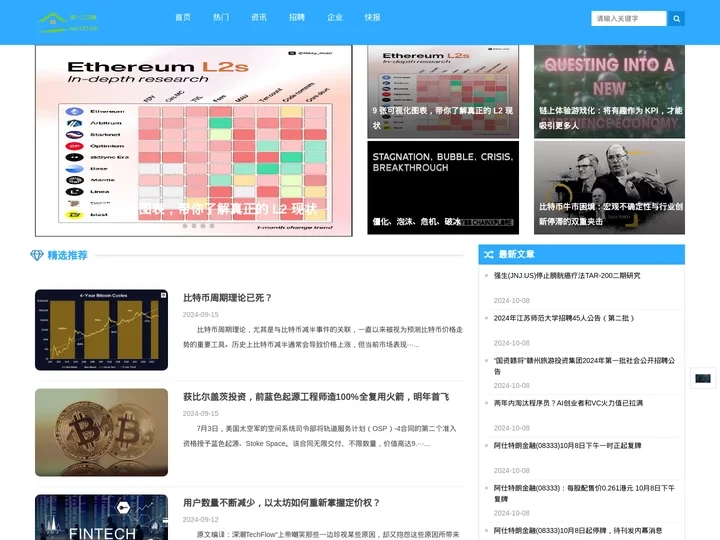This screenshot has width=720, height=540.
Task: Open the 快报 navigation menu item
Action: point(372,17)
